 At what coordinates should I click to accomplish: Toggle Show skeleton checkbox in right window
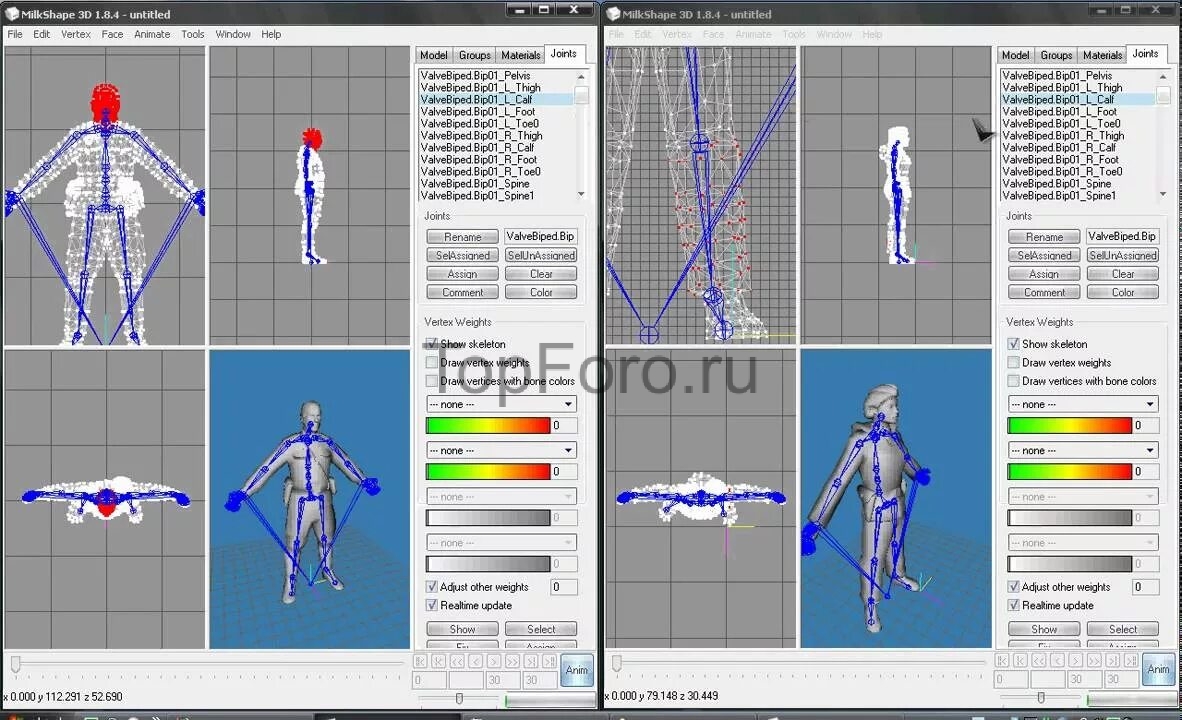tap(1013, 344)
